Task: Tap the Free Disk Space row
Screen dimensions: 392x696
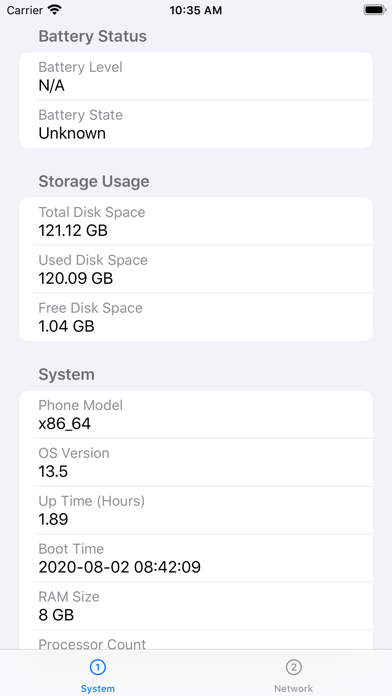Action: point(196,317)
